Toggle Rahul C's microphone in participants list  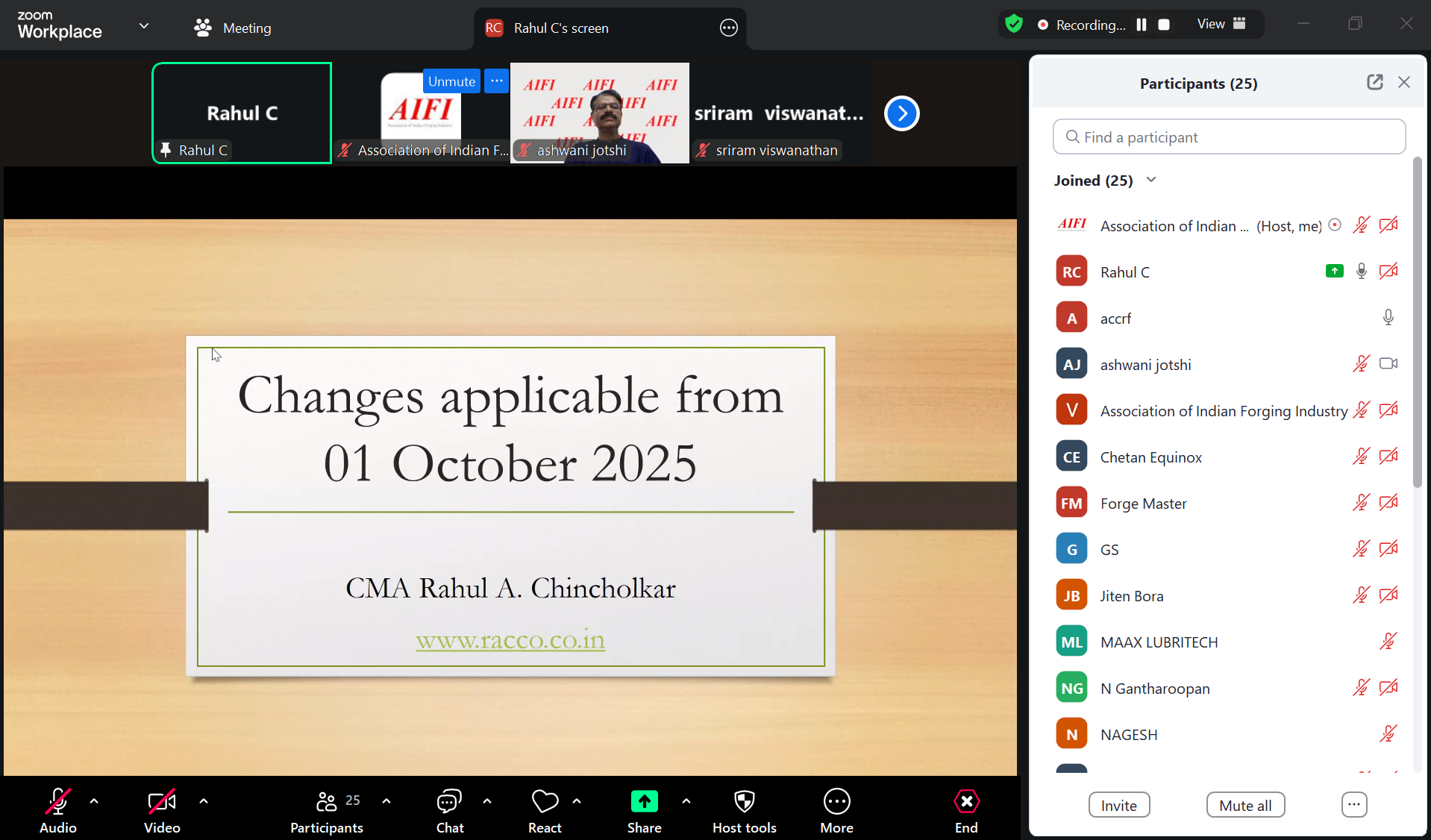(x=1362, y=272)
